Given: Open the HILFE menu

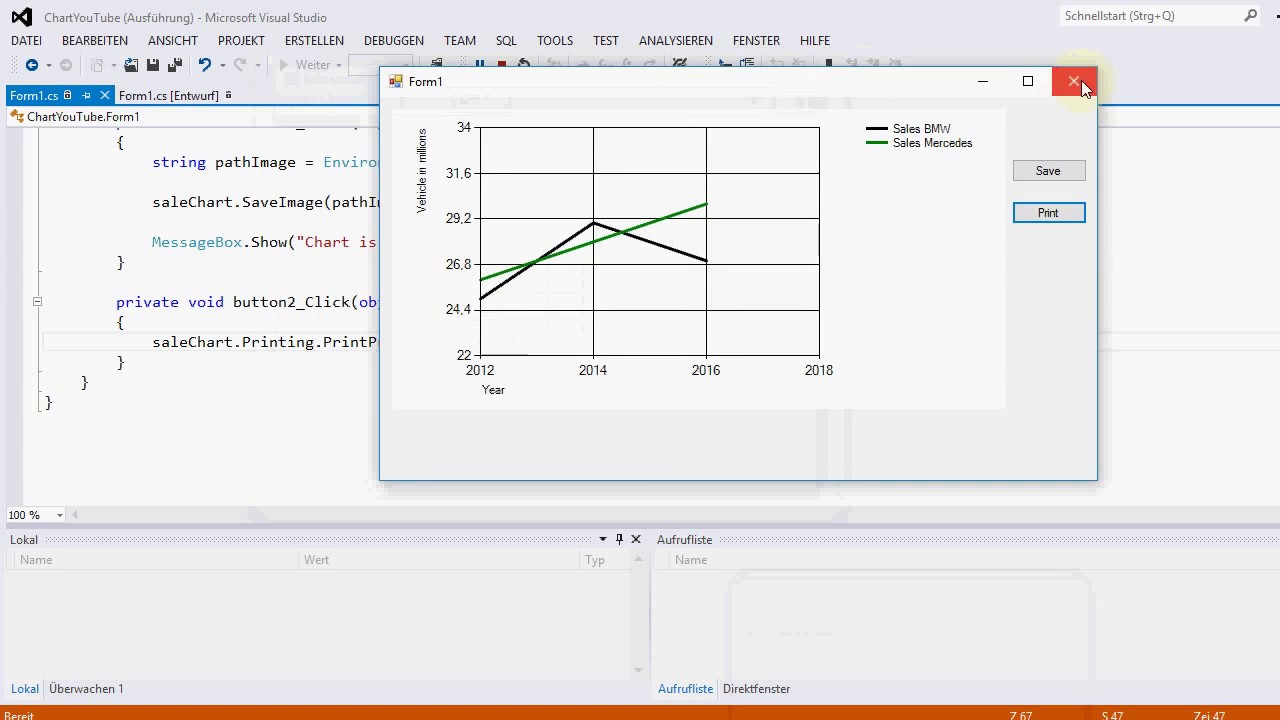Looking at the screenshot, I should [815, 41].
